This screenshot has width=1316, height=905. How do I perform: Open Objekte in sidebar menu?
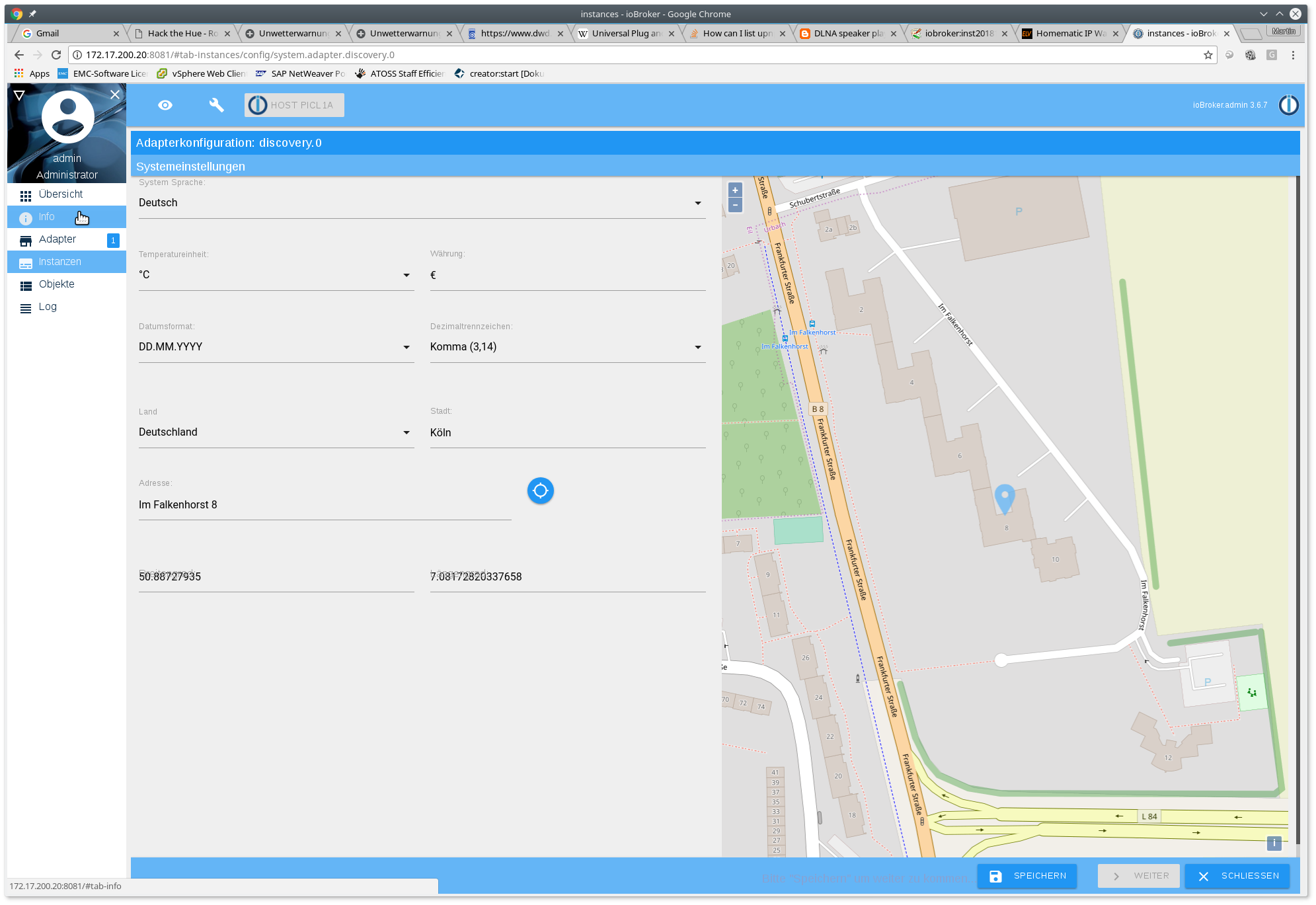[57, 284]
